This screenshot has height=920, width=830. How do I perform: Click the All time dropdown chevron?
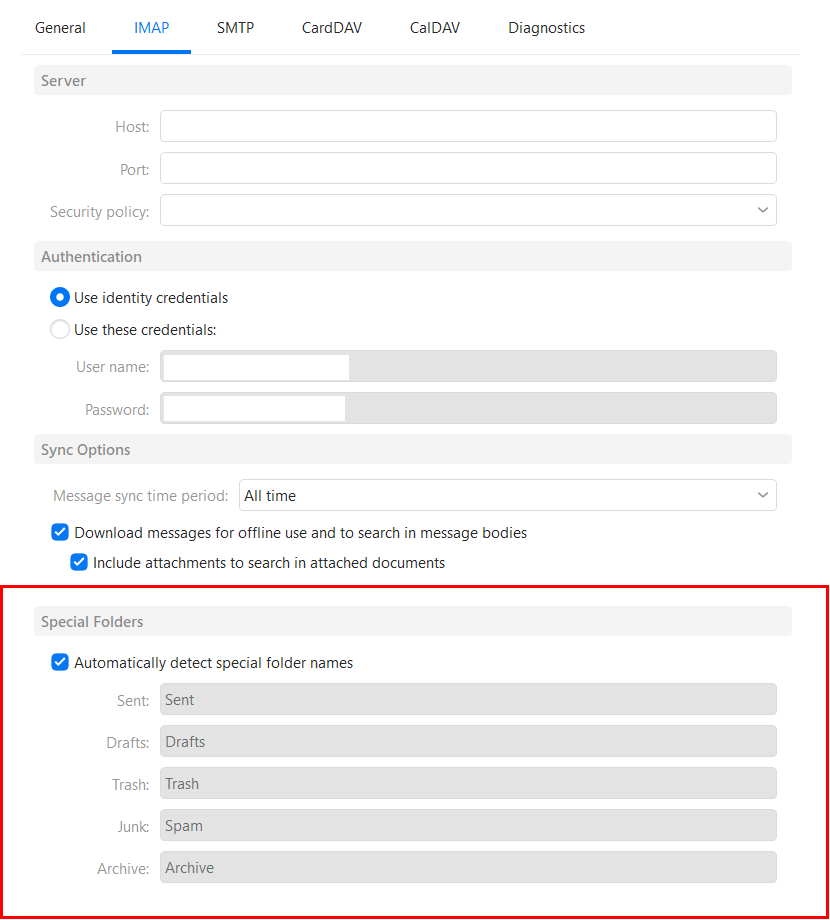click(763, 495)
